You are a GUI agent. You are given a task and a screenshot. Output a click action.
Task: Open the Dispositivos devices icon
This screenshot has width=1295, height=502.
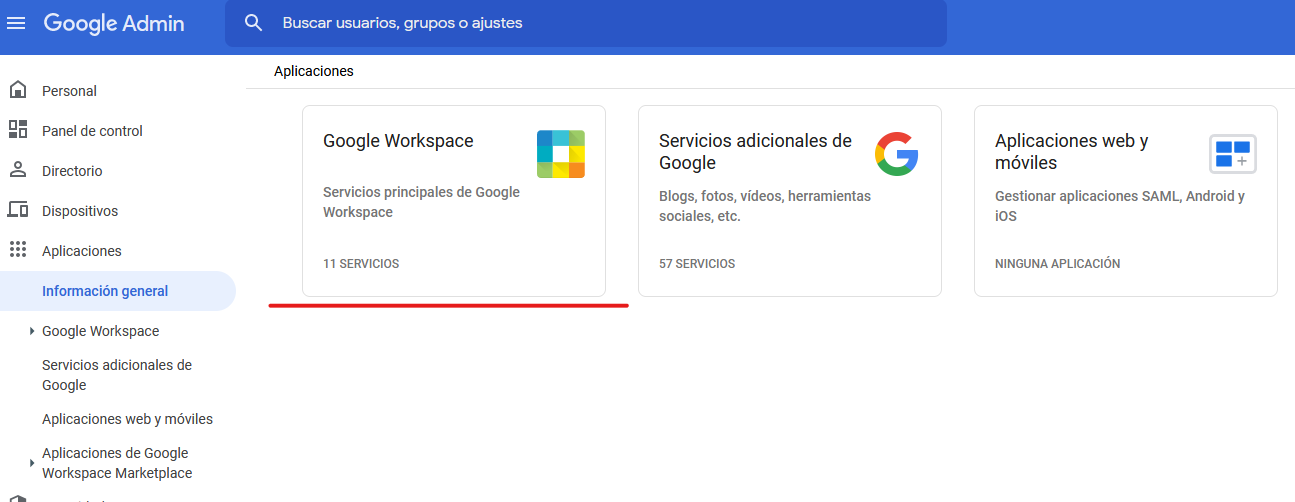pyautogui.click(x=17, y=210)
